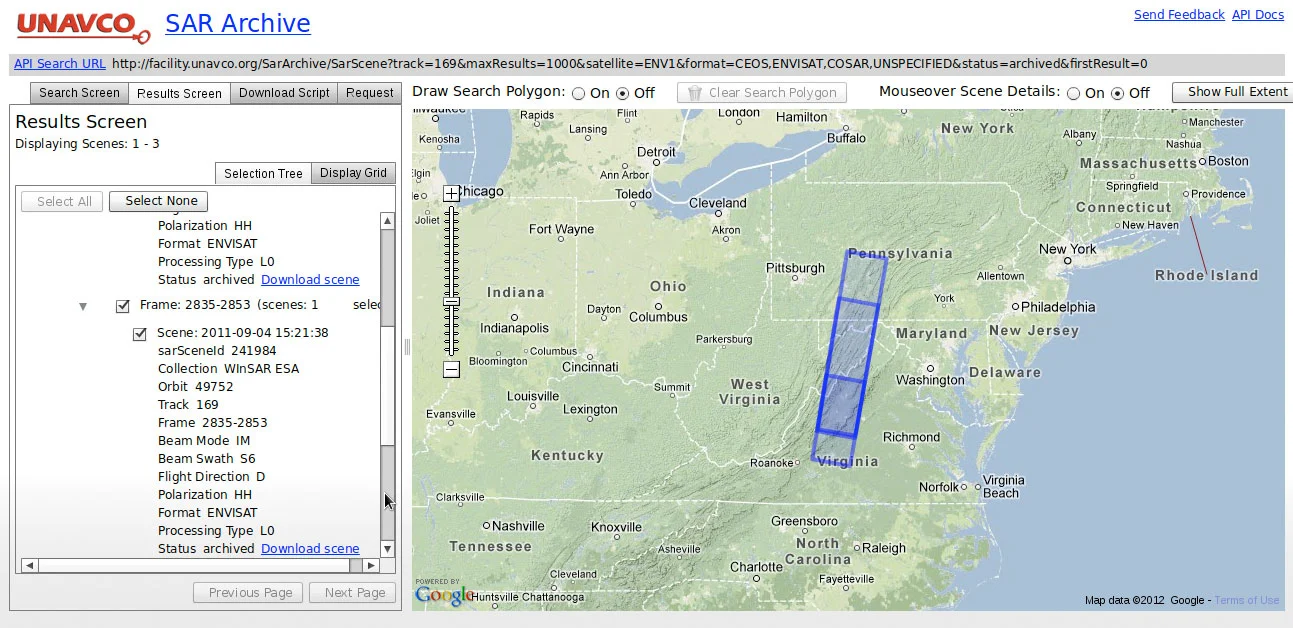The height and width of the screenshot is (628, 1293).
Task: Uncheck Scene 2011-09-04 15:21:38 checkbox
Action: click(140, 334)
